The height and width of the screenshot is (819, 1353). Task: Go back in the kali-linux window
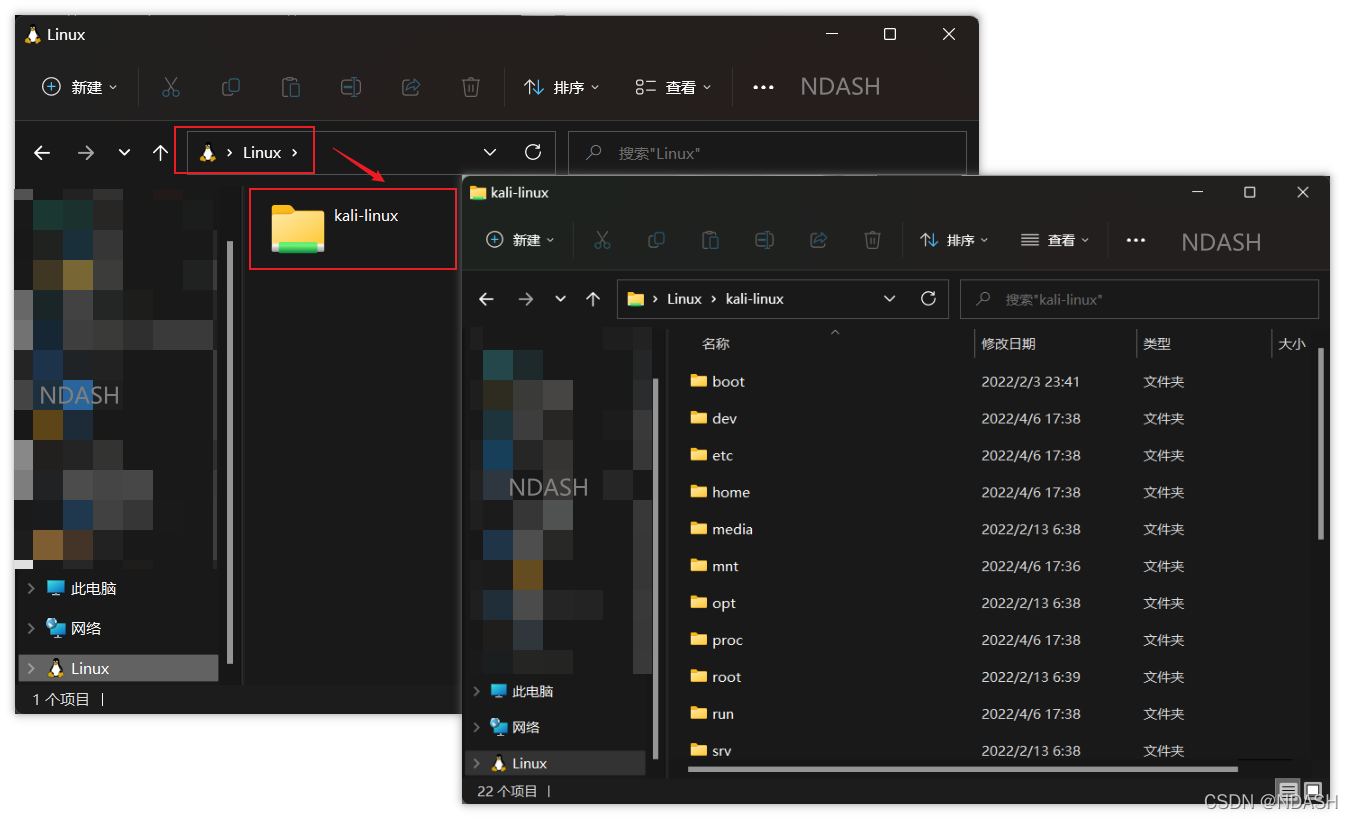[x=486, y=299]
